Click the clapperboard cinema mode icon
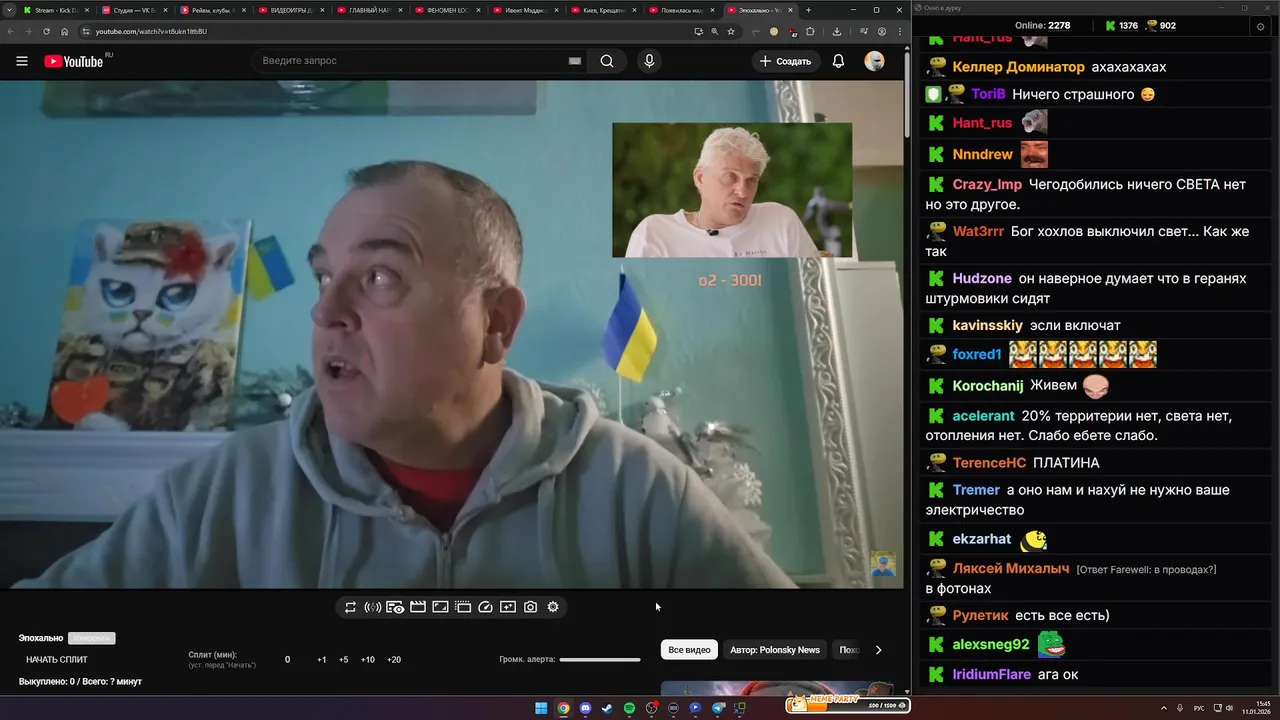The image size is (1280, 720). (x=418, y=607)
